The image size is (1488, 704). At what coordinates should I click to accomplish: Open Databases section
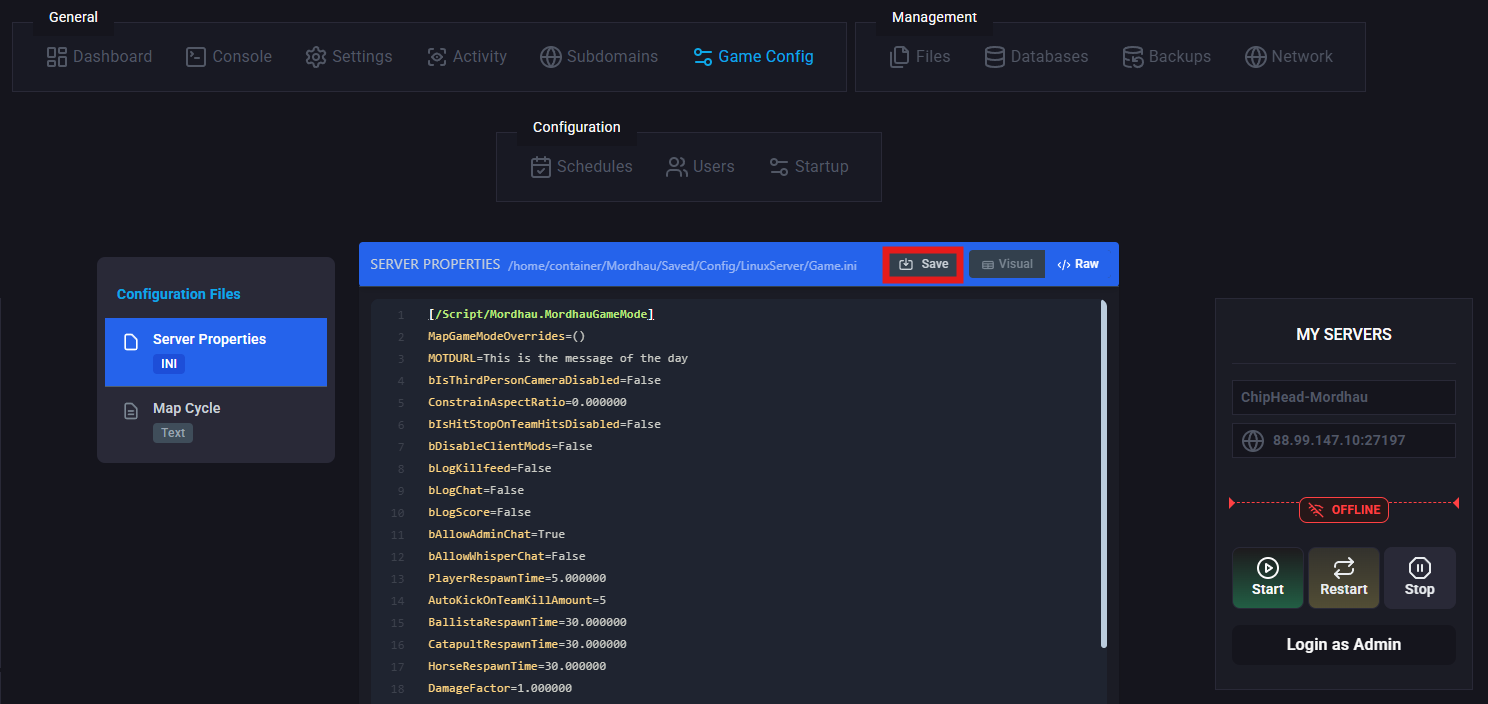point(1036,57)
